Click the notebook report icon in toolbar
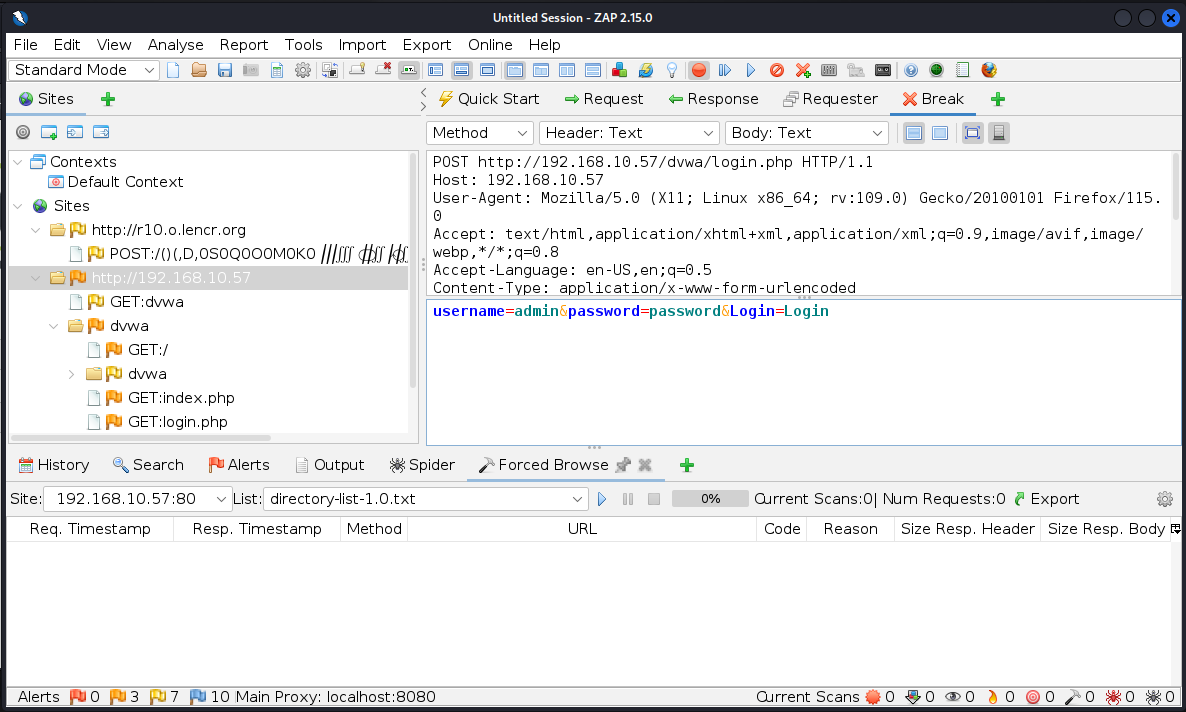 (x=962, y=70)
